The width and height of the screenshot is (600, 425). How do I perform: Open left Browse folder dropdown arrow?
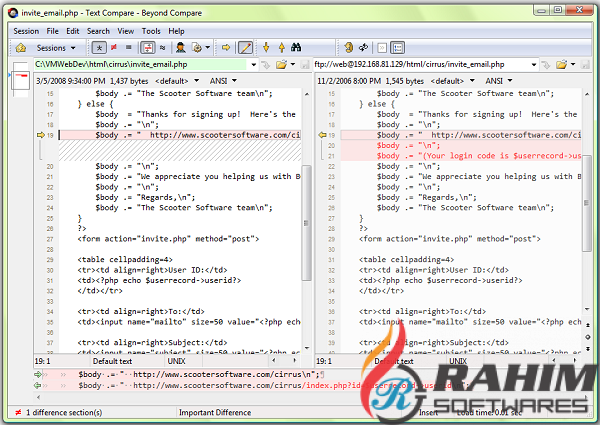(293, 65)
